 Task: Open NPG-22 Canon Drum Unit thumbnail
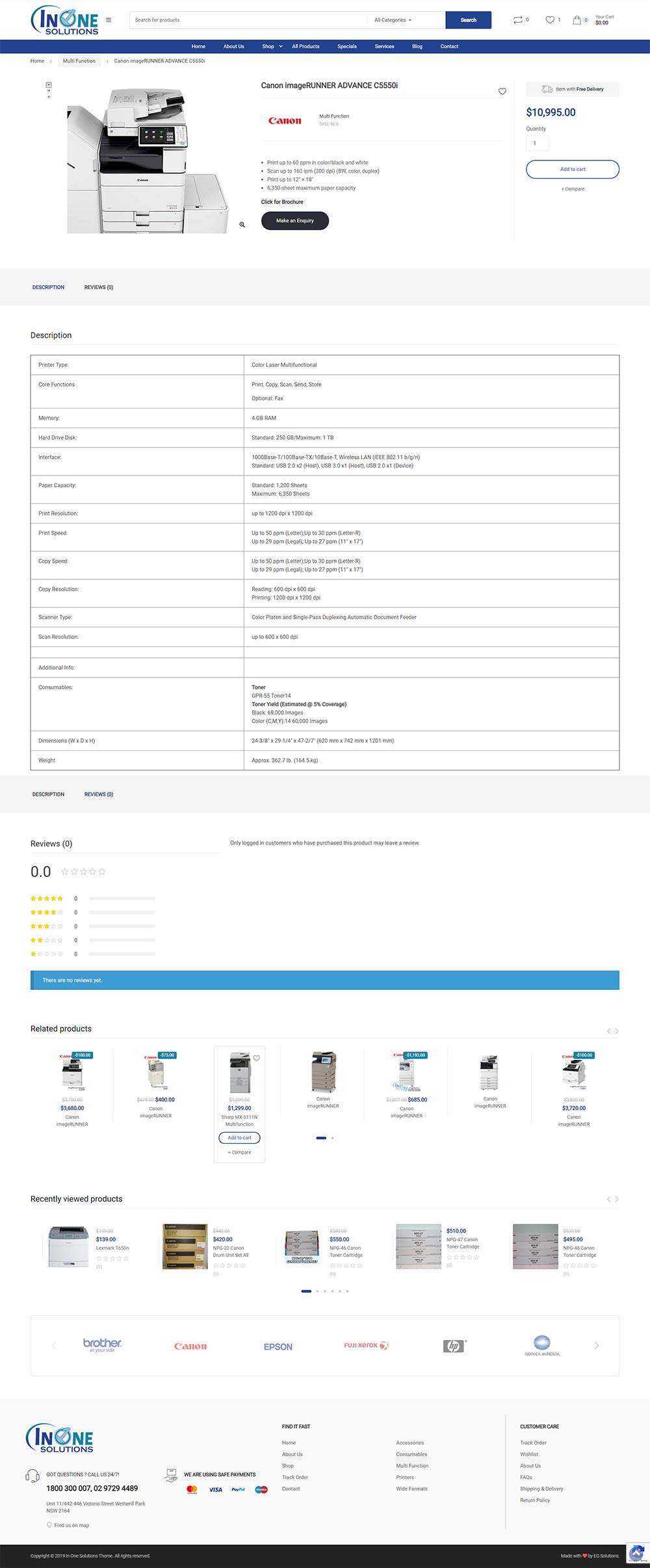coord(185,1246)
